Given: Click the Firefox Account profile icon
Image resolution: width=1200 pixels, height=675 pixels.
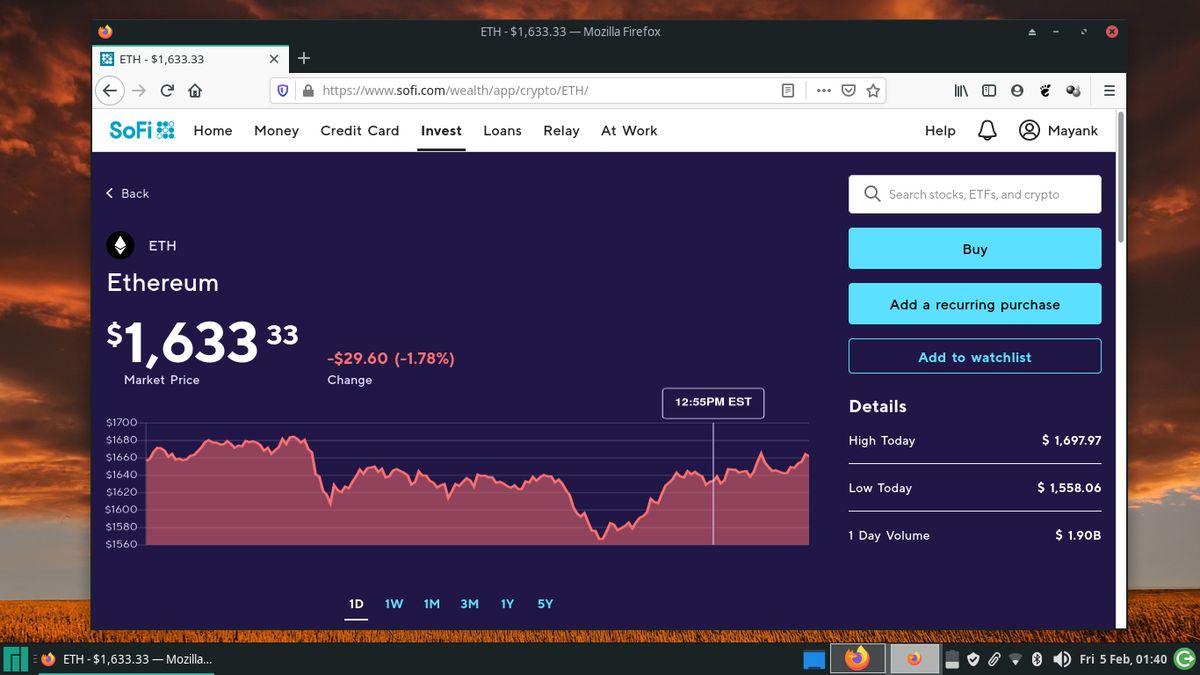Looking at the screenshot, I should tap(1017, 90).
